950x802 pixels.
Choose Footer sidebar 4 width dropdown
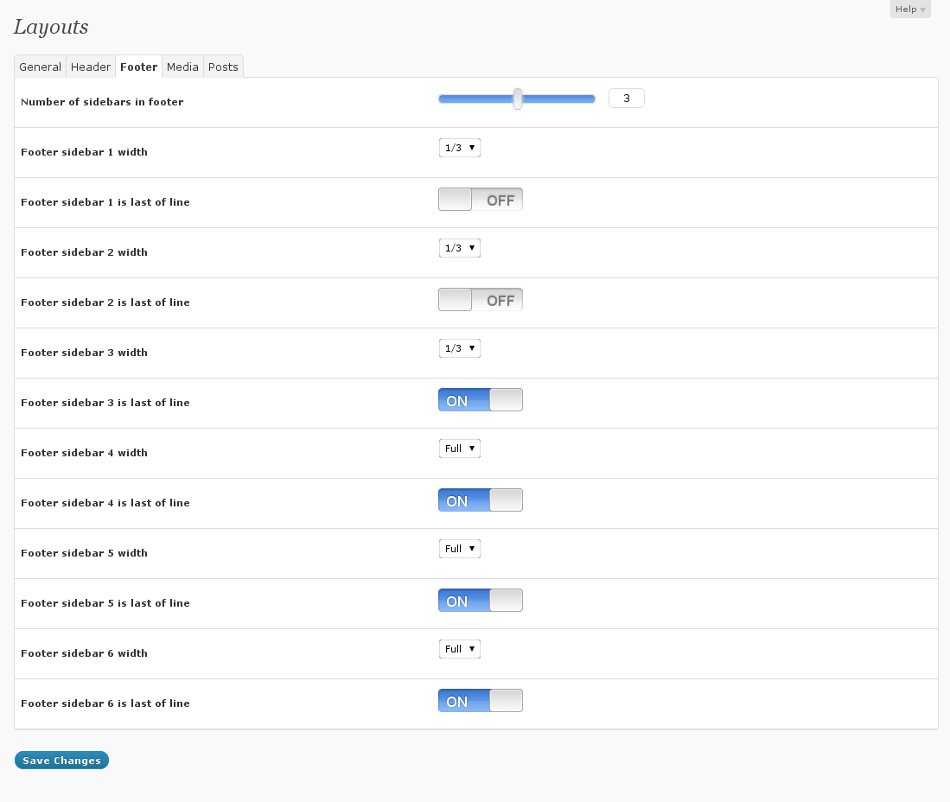coord(460,448)
